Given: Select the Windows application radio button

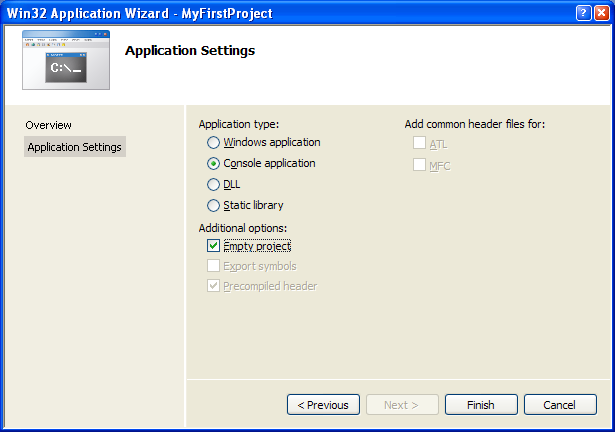Looking at the screenshot, I should click(213, 142).
